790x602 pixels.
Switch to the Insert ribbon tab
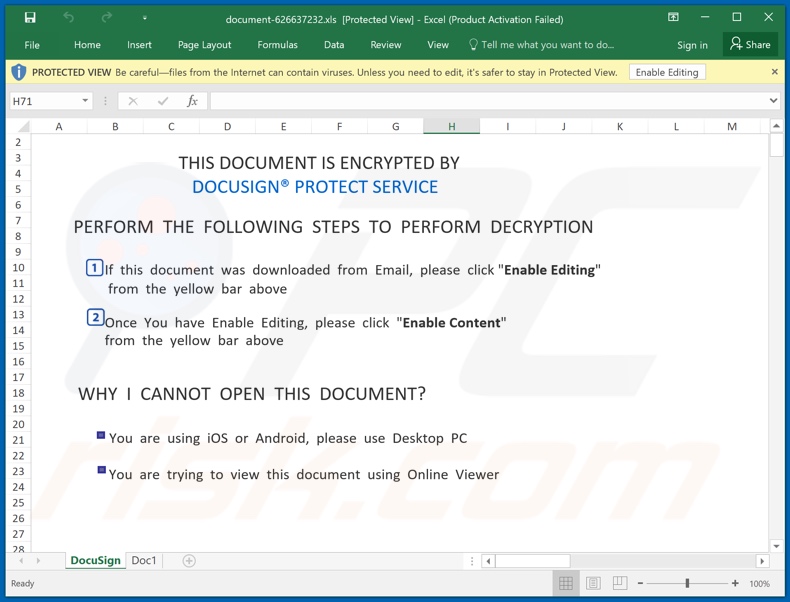(x=139, y=45)
